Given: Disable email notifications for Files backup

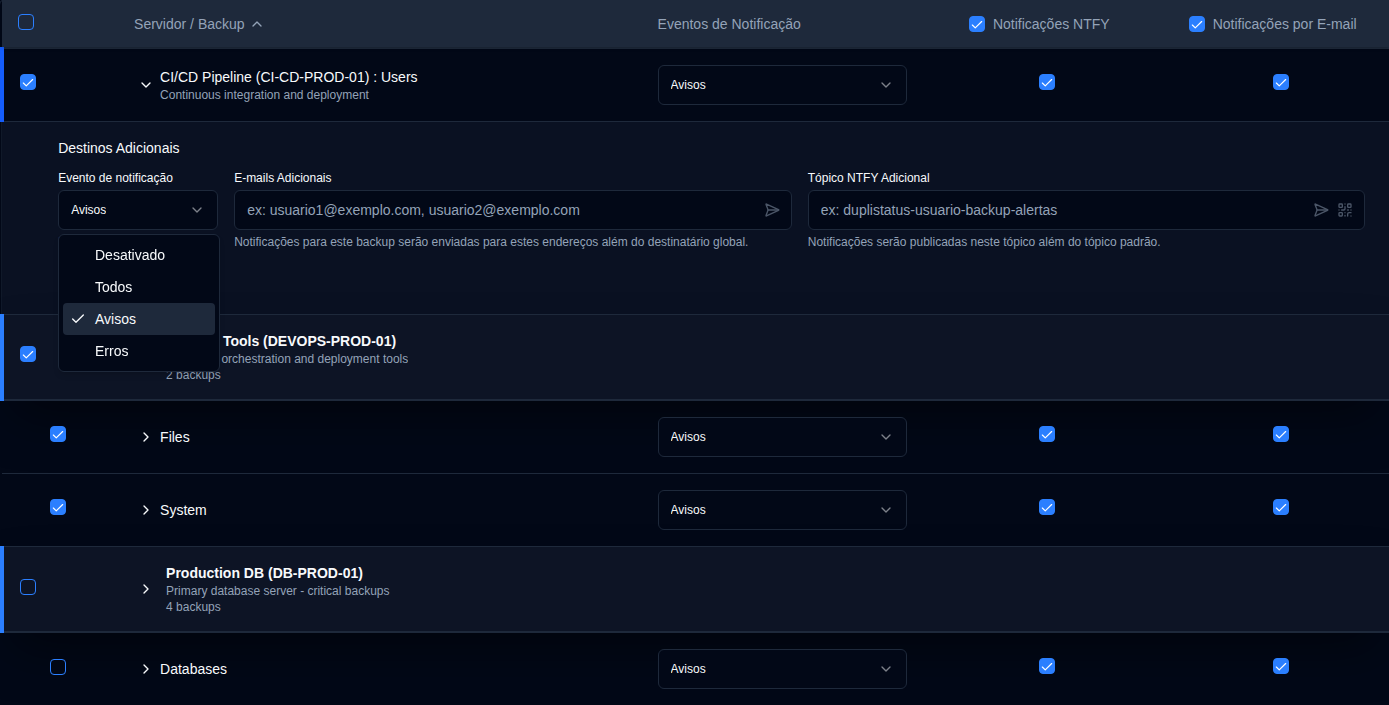Looking at the screenshot, I should pyautogui.click(x=1281, y=434).
